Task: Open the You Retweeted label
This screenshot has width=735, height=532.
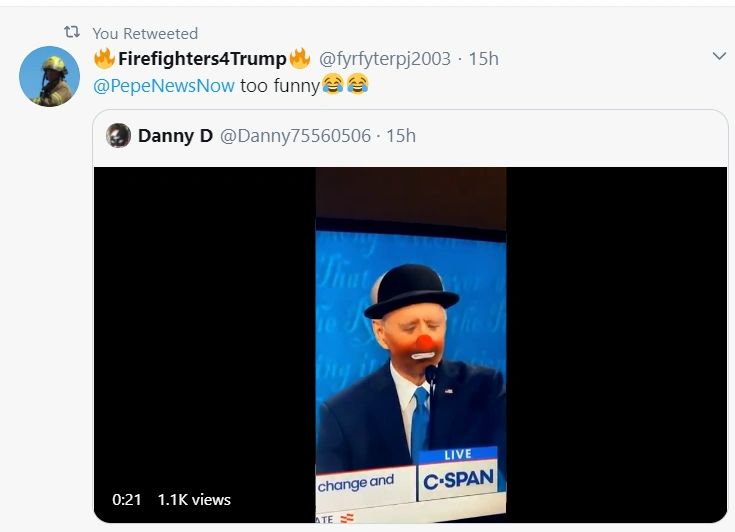Action: point(145,34)
